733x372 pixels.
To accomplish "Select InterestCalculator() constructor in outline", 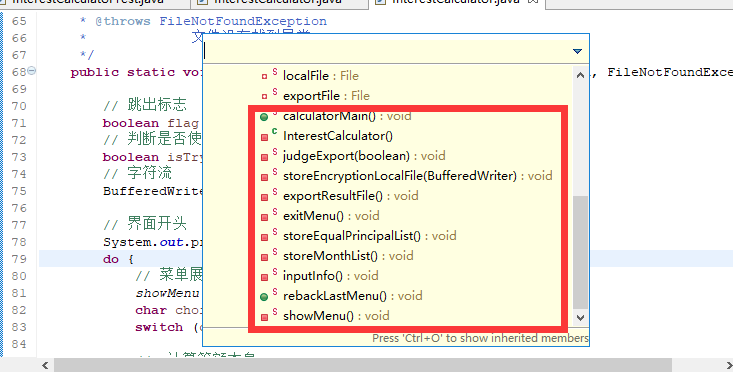I will pos(338,136).
